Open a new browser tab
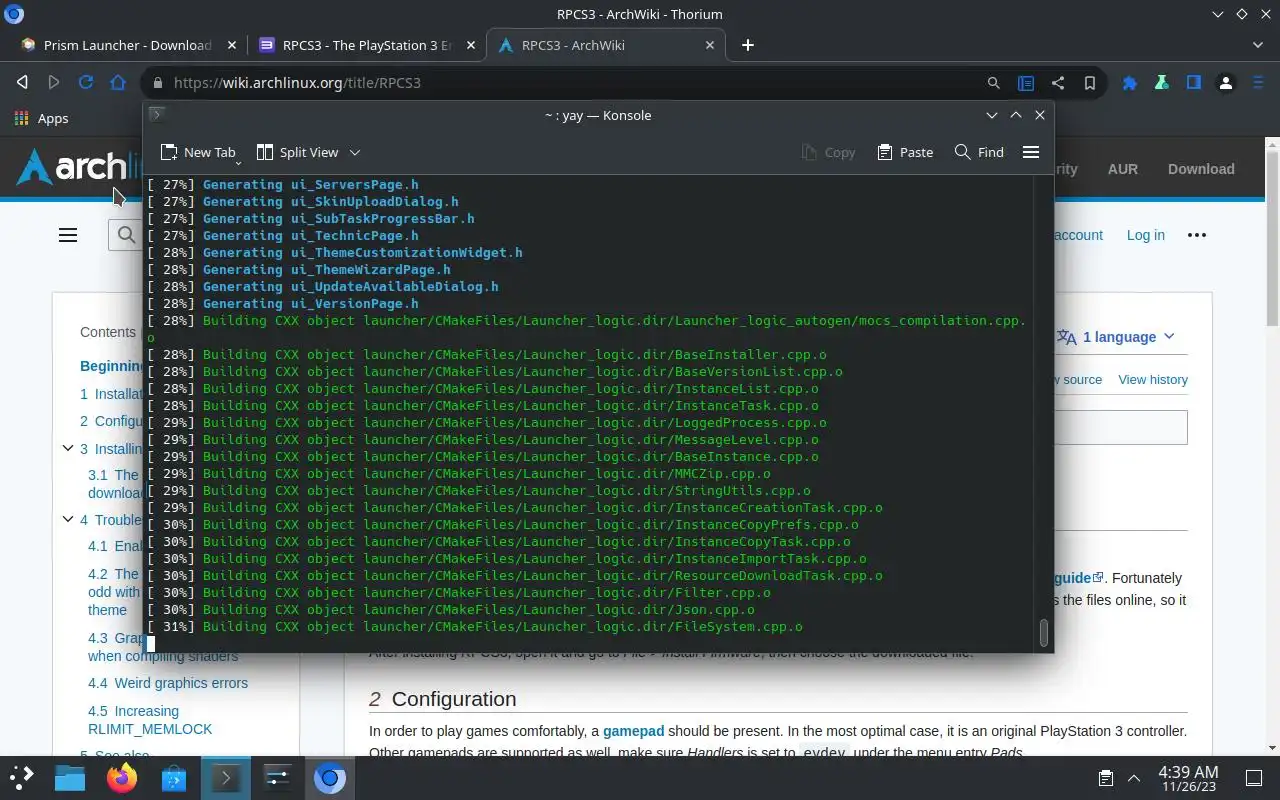 [748, 45]
